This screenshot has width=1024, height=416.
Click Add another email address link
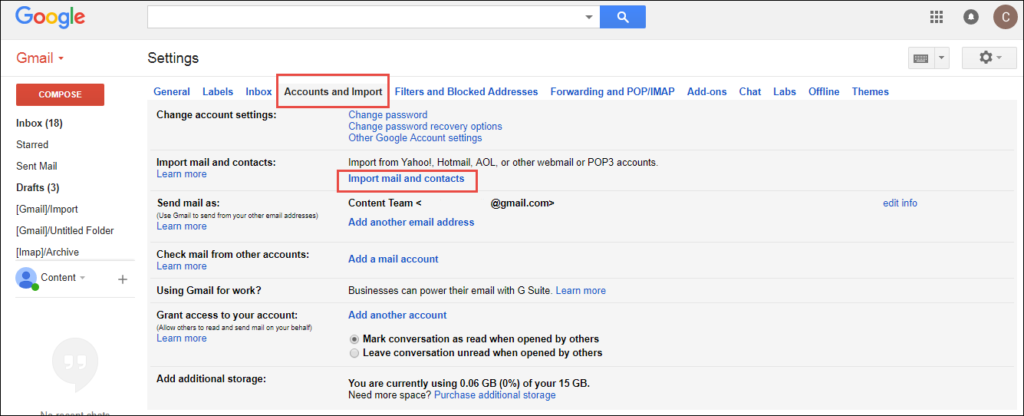tap(411, 222)
